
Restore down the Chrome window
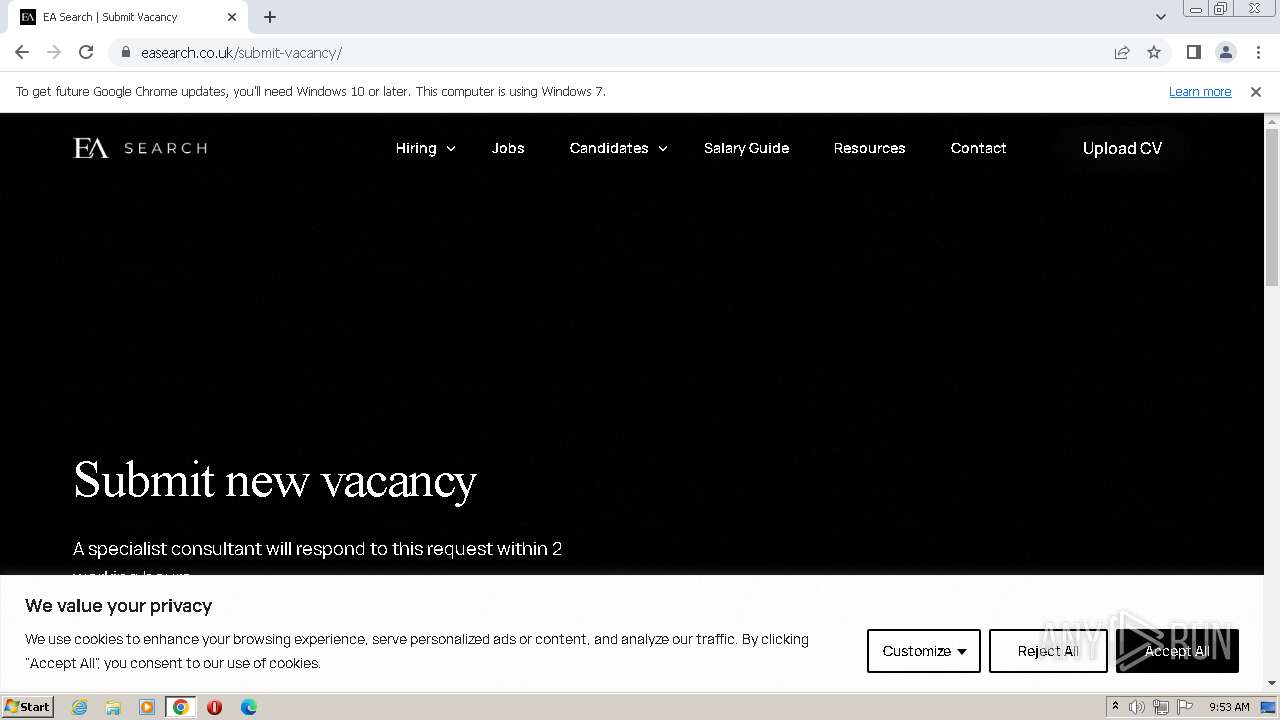pos(1221,9)
